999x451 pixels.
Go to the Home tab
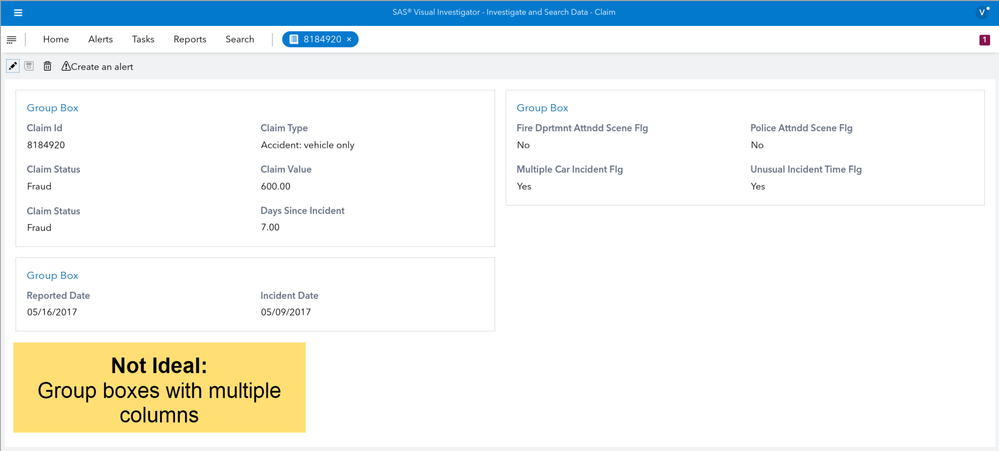coord(56,40)
